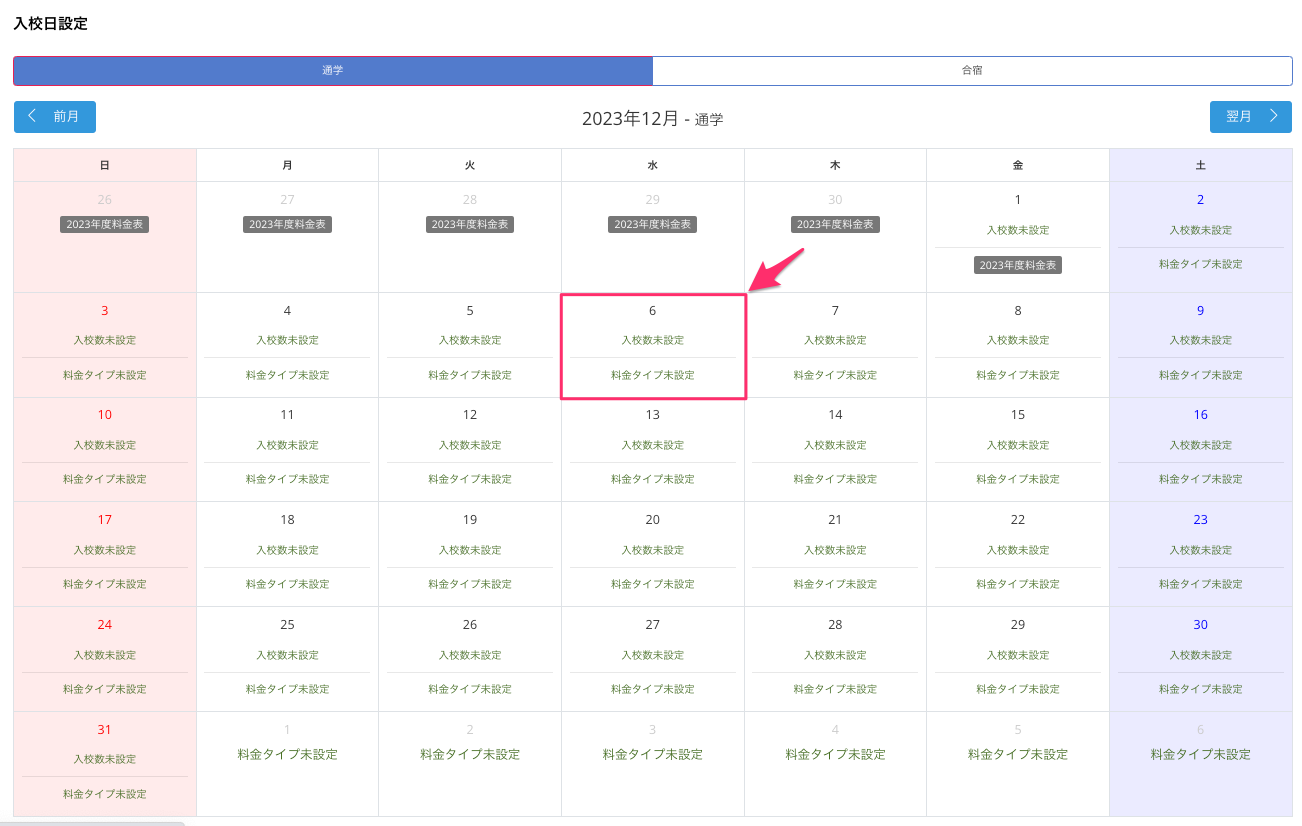Click 2023年度料金表 badge on November 26

(104, 225)
